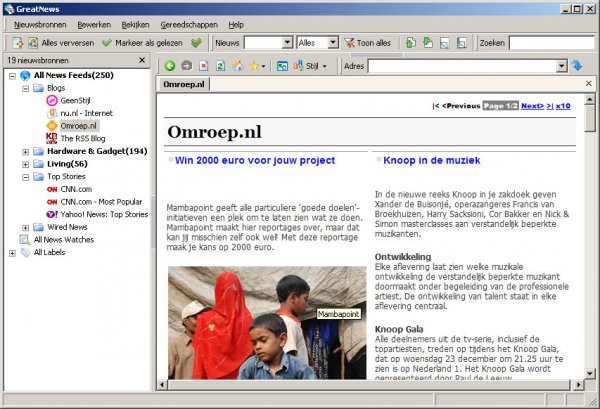Click the Alles verversen button label
Viewport: 600px width, 409px height.
point(68,43)
